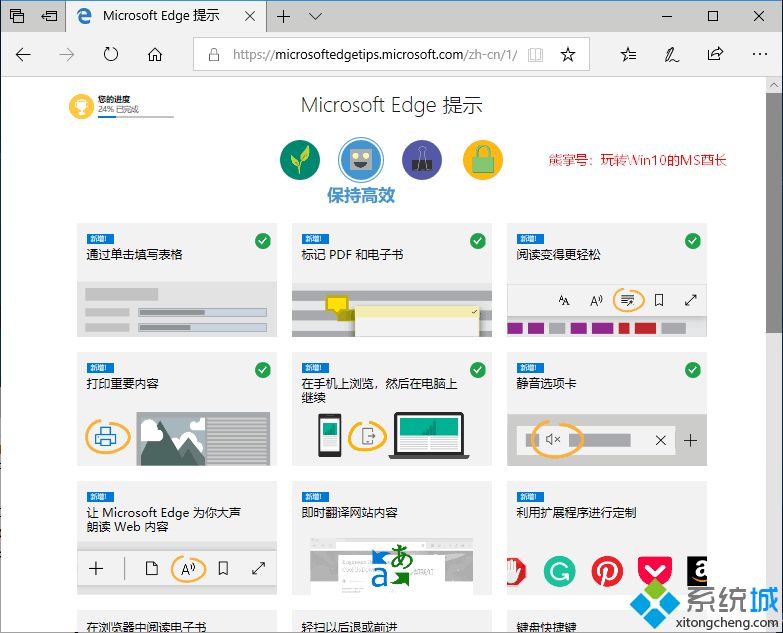Open 在手机上浏览，然后在电脑上继续 tip

(392, 409)
